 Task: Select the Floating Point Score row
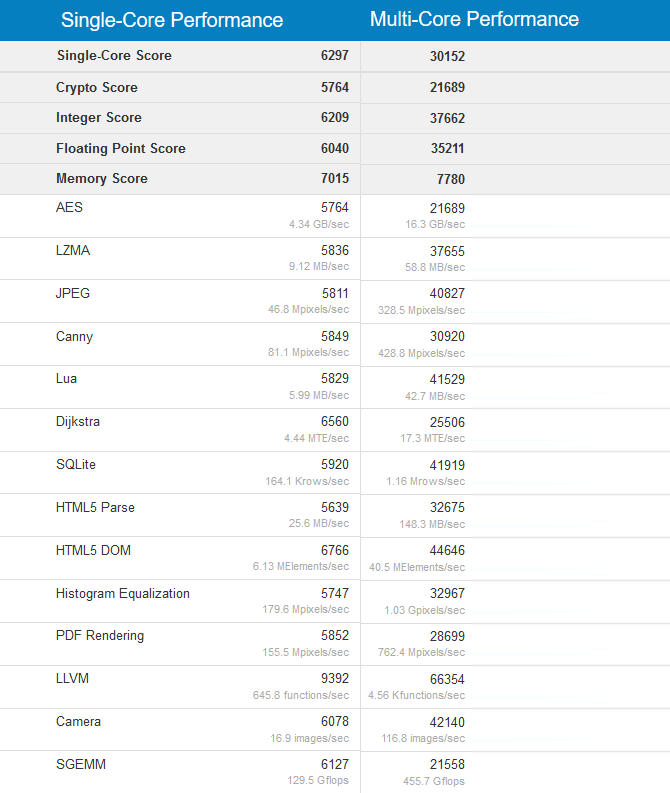[335, 148]
